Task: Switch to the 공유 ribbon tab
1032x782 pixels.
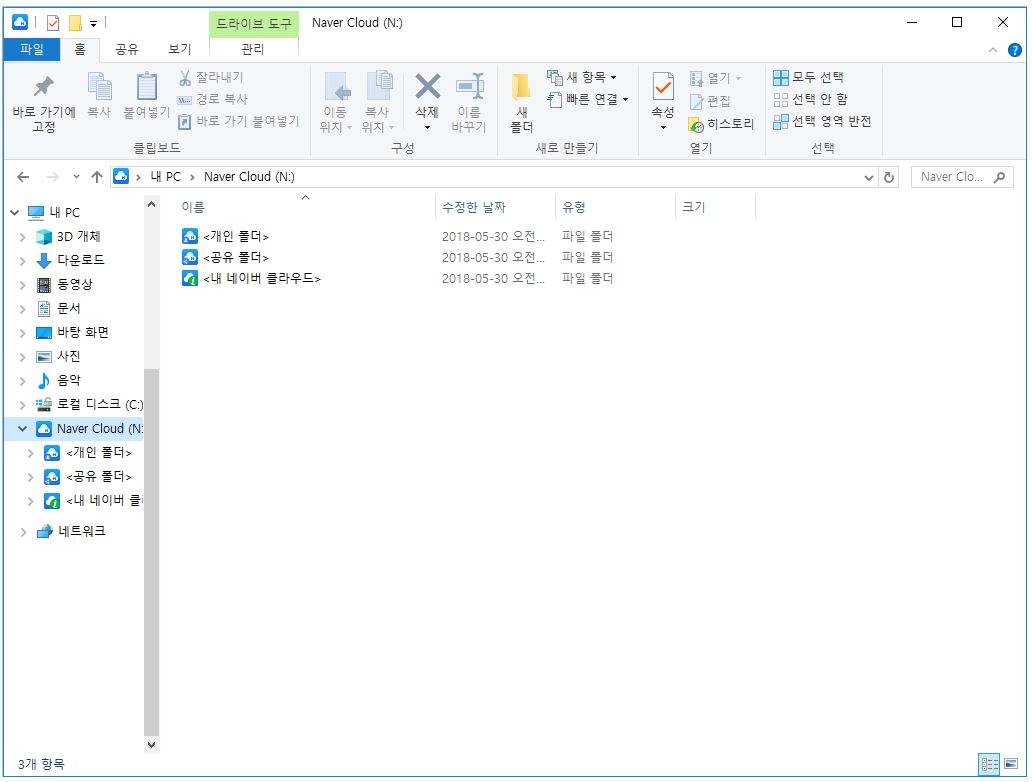Action: (x=127, y=49)
